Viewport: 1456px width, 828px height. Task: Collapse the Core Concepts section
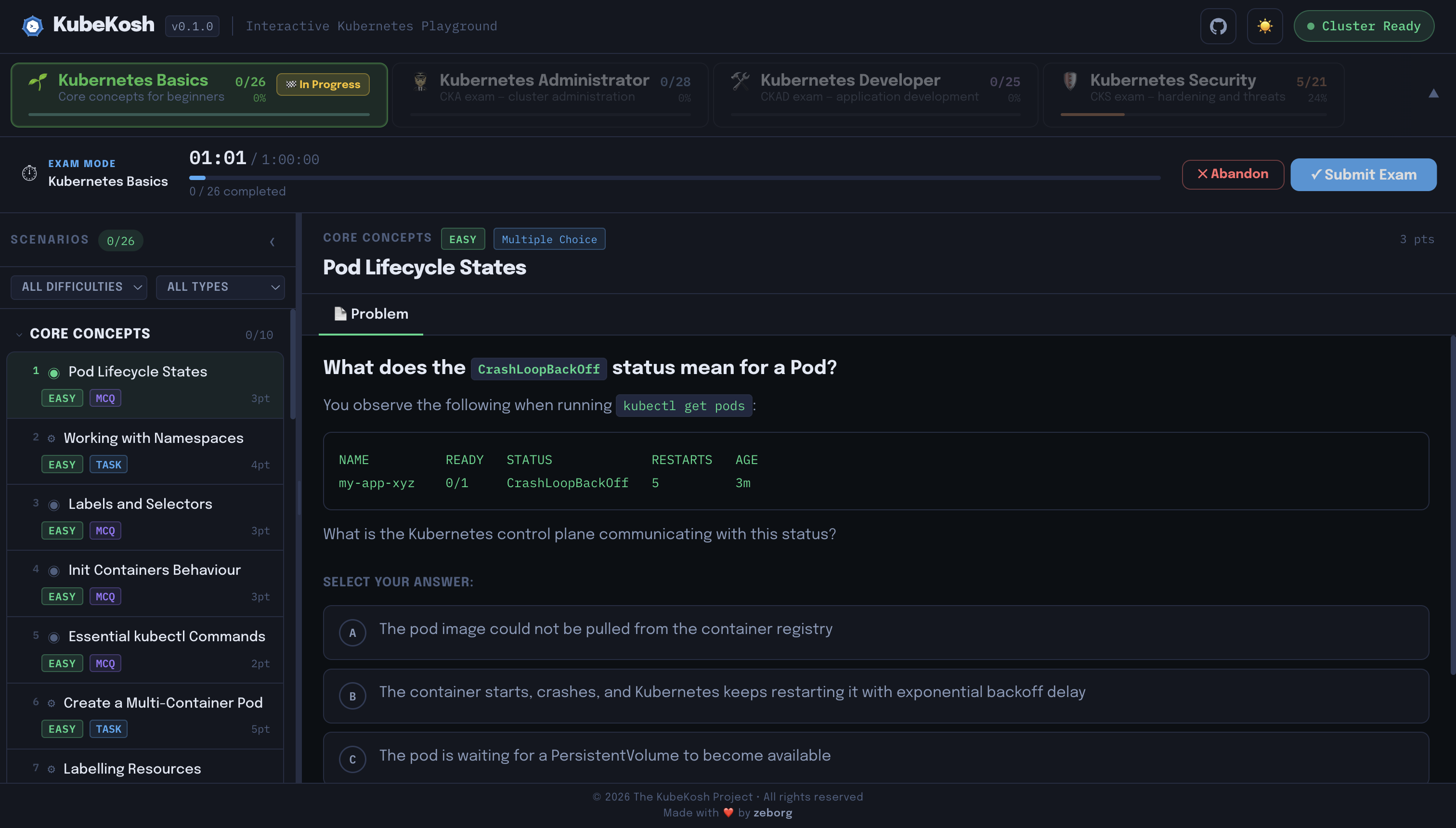pyautogui.click(x=145, y=334)
